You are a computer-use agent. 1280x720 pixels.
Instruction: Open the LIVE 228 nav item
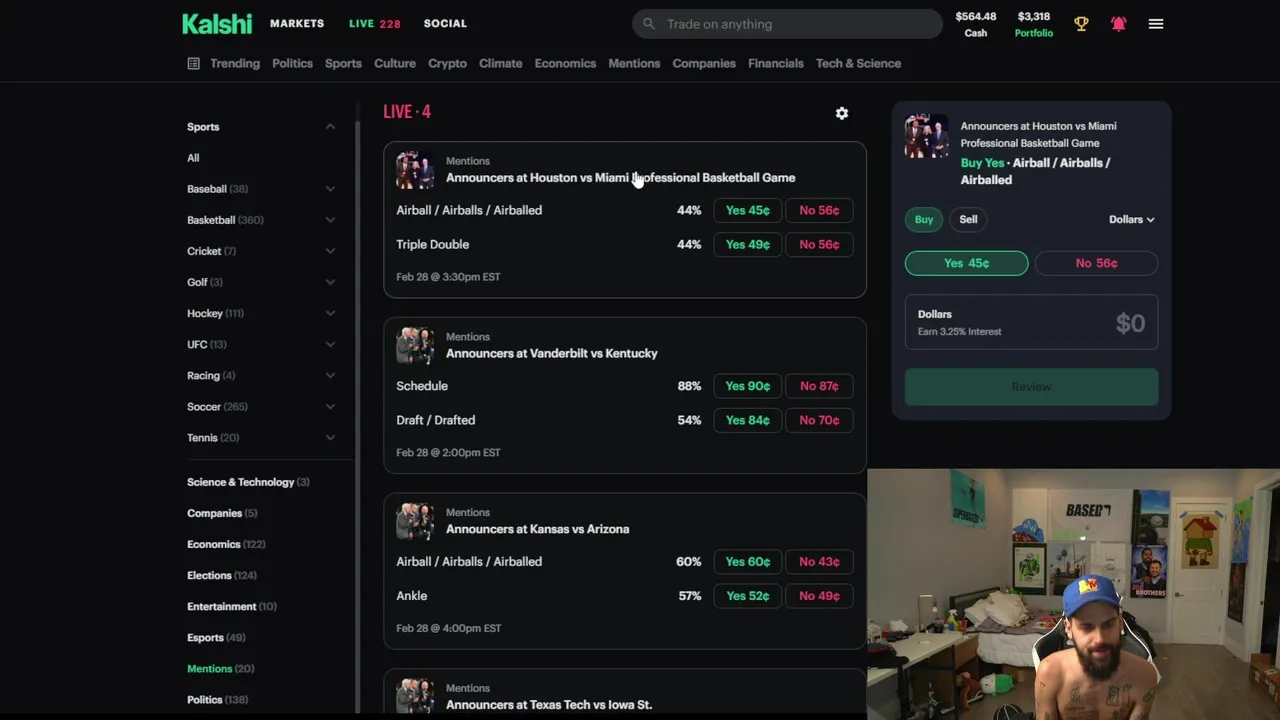click(375, 23)
